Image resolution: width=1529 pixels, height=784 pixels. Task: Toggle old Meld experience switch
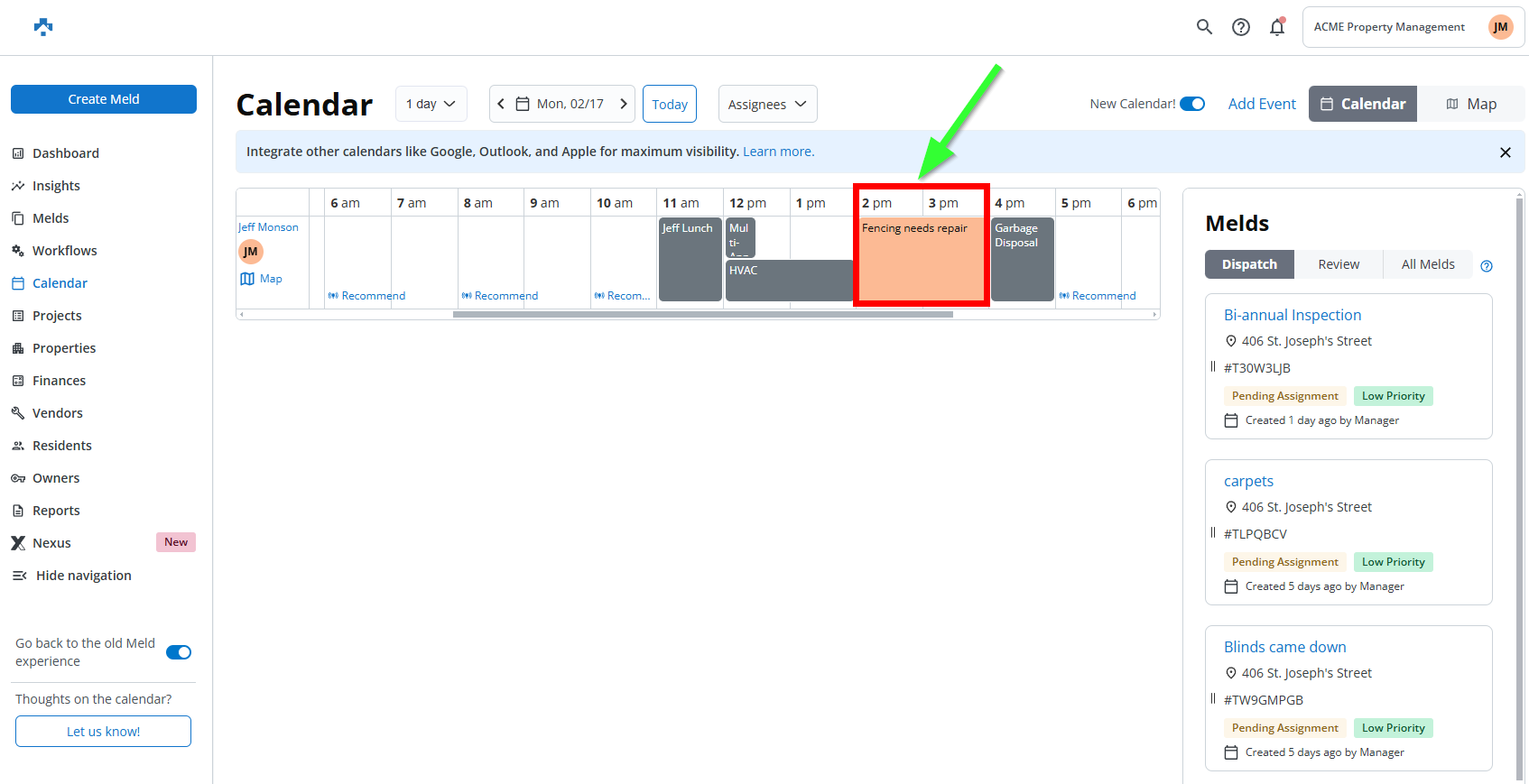click(x=179, y=652)
